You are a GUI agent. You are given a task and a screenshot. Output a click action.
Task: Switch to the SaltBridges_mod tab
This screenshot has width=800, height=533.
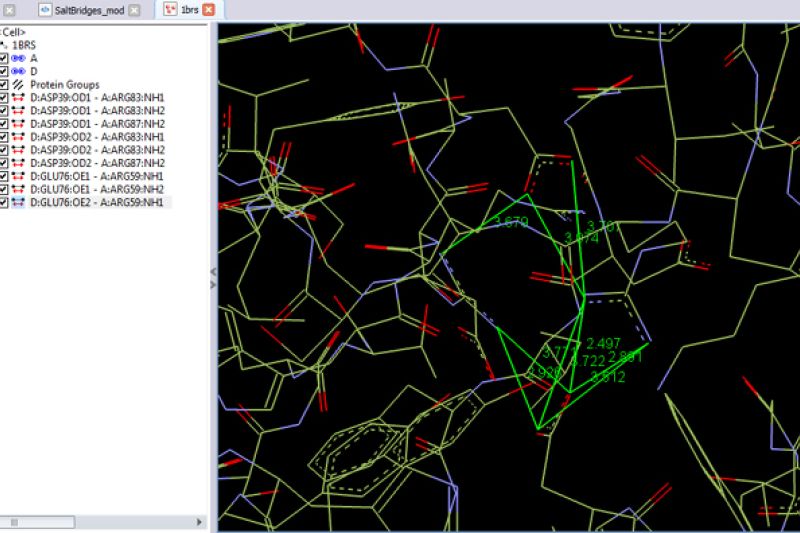89,10
